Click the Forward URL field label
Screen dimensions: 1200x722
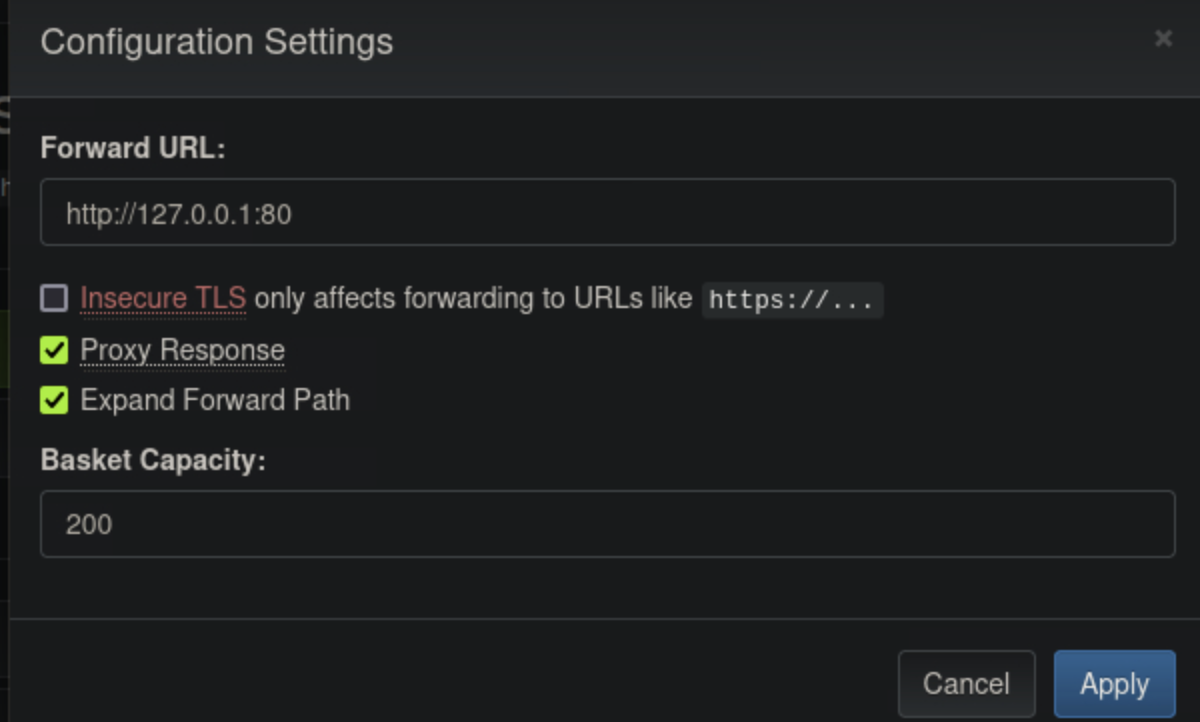tap(133, 148)
